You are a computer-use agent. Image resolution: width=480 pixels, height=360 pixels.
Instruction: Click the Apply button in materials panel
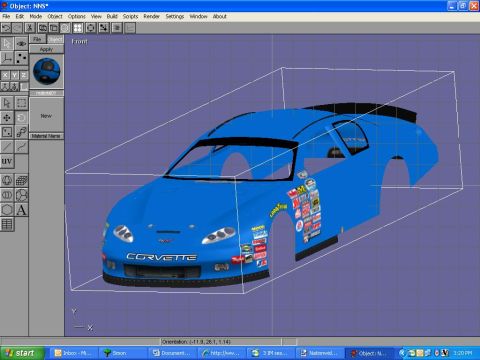pos(46,49)
